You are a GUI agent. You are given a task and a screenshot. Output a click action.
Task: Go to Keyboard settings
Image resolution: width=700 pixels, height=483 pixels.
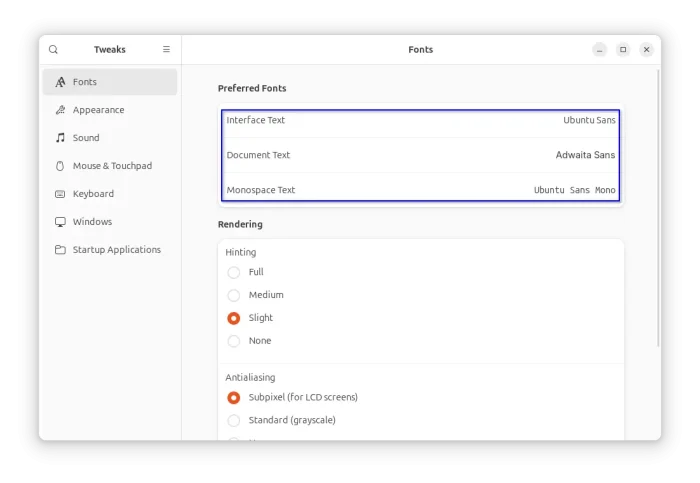point(110,194)
